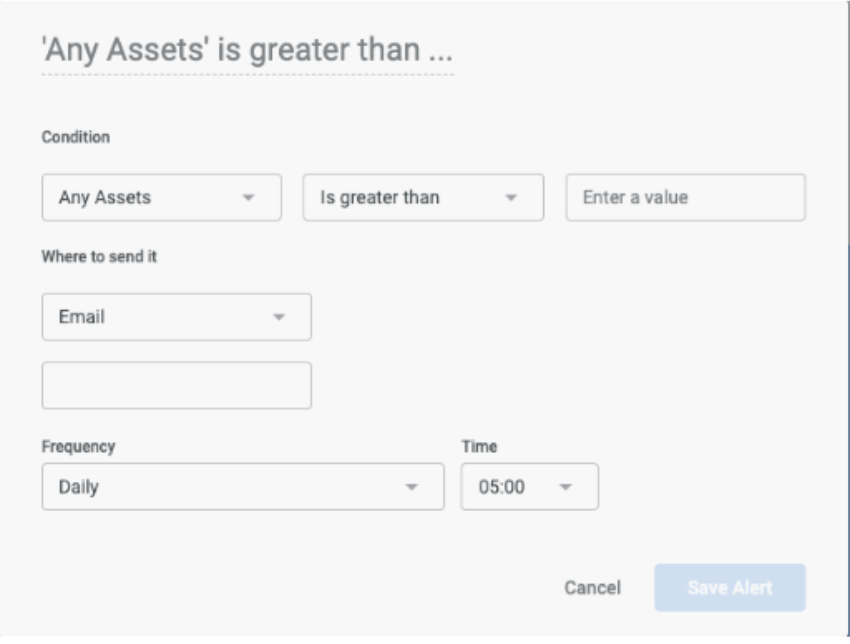Viewport: 850px width, 644px height.
Task: Click the caret arrow in Daily frequency box
Action: point(411,487)
